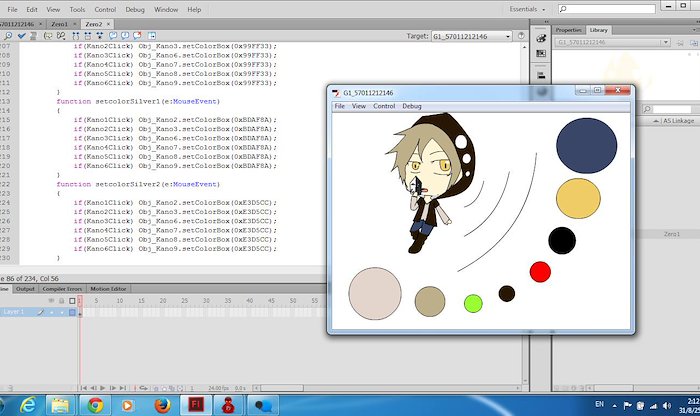This screenshot has width=700, height=416.
Task: Click the Find magnifier icon in script toolbar
Action: pos(8,36)
